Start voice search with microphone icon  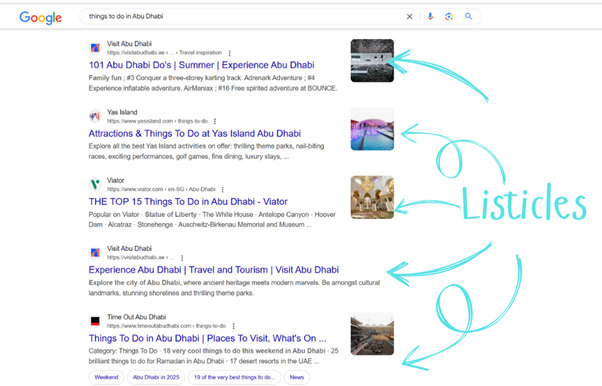pyautogui.click(x=430, y=16)
